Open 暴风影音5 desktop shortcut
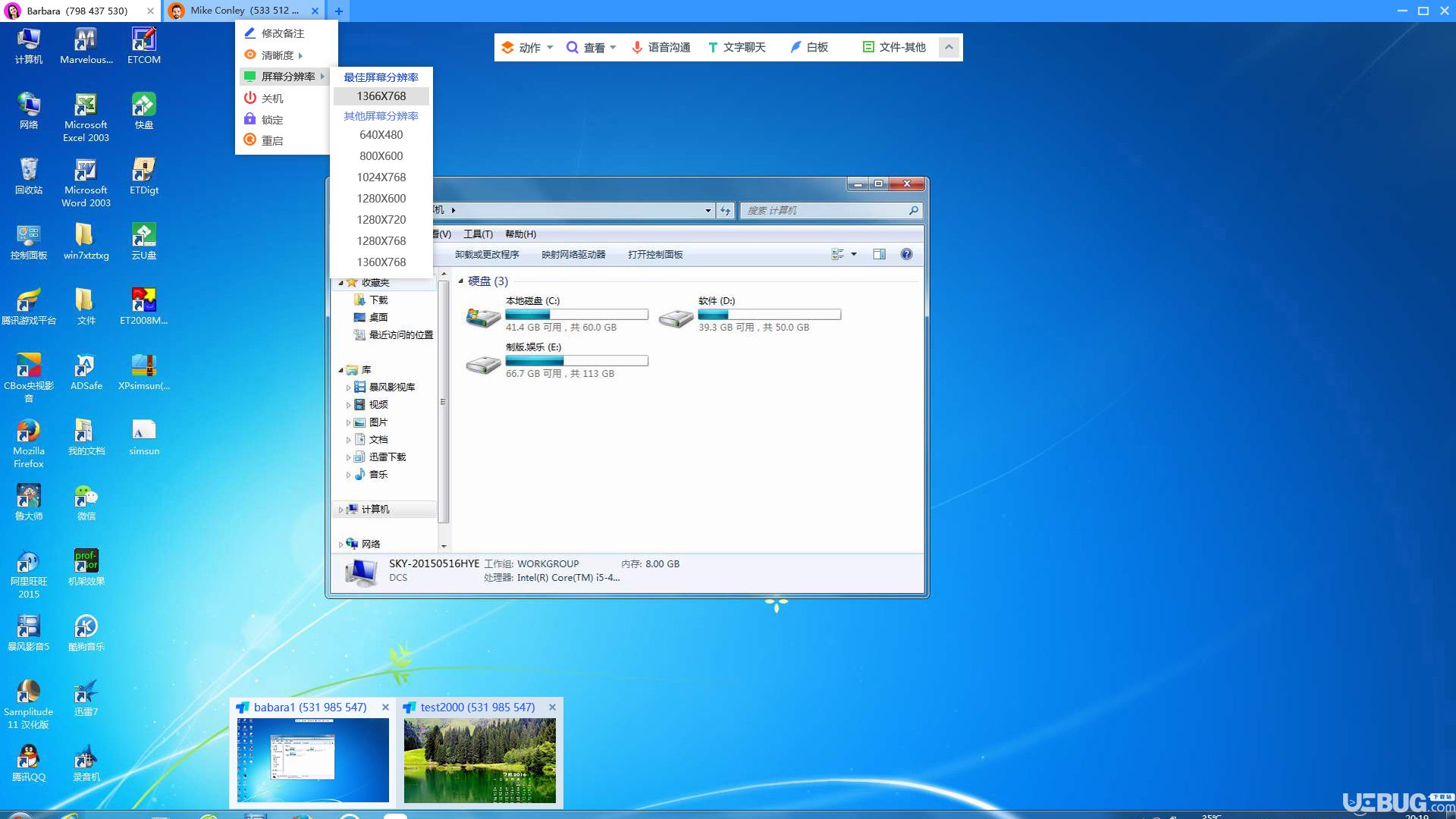1456x819 pixels. (x=29, y=632)
